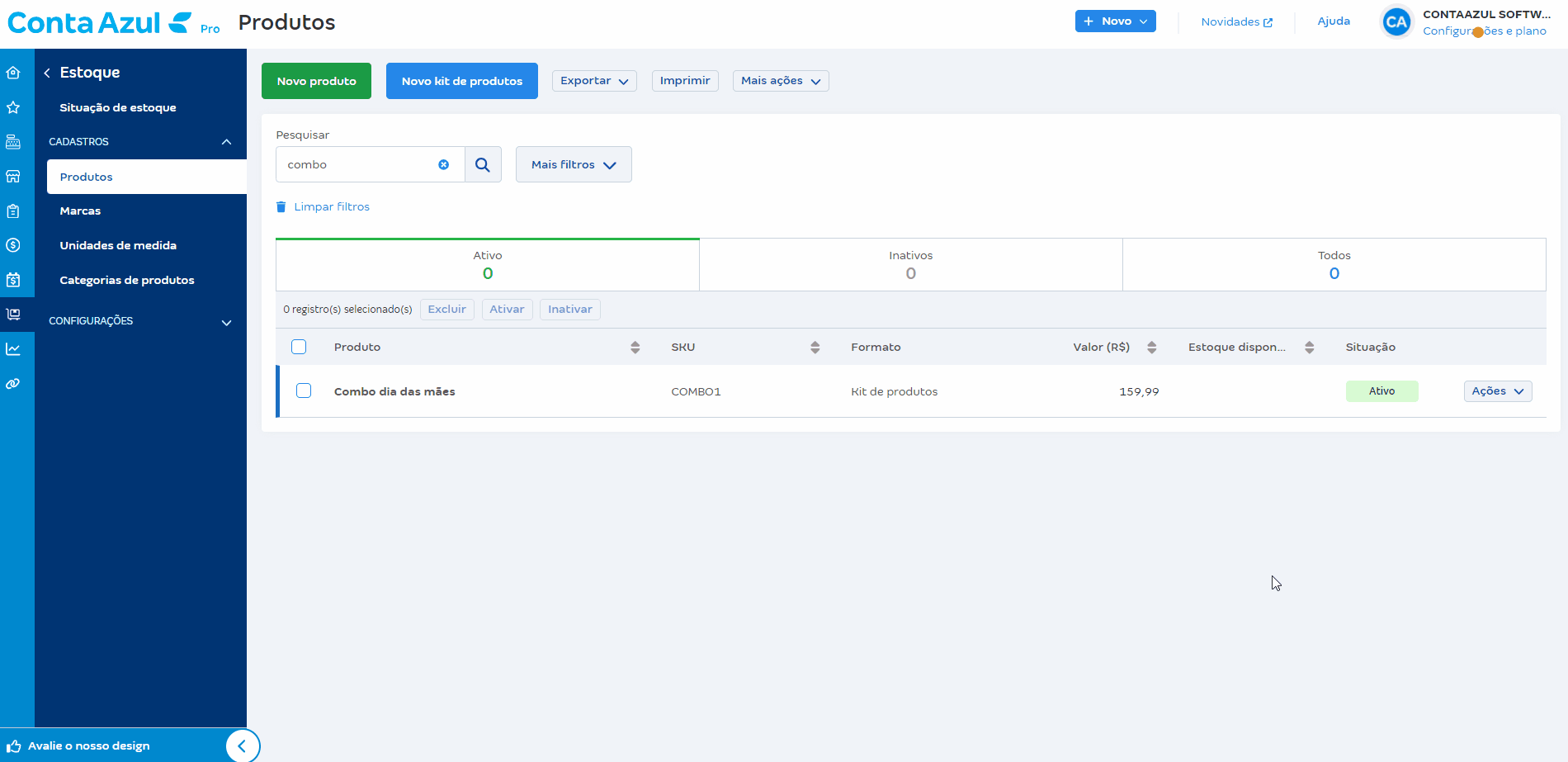Click the COMBO1 SKU cell
Viewport: 1568px width, 762px height.
pos(696,392)
